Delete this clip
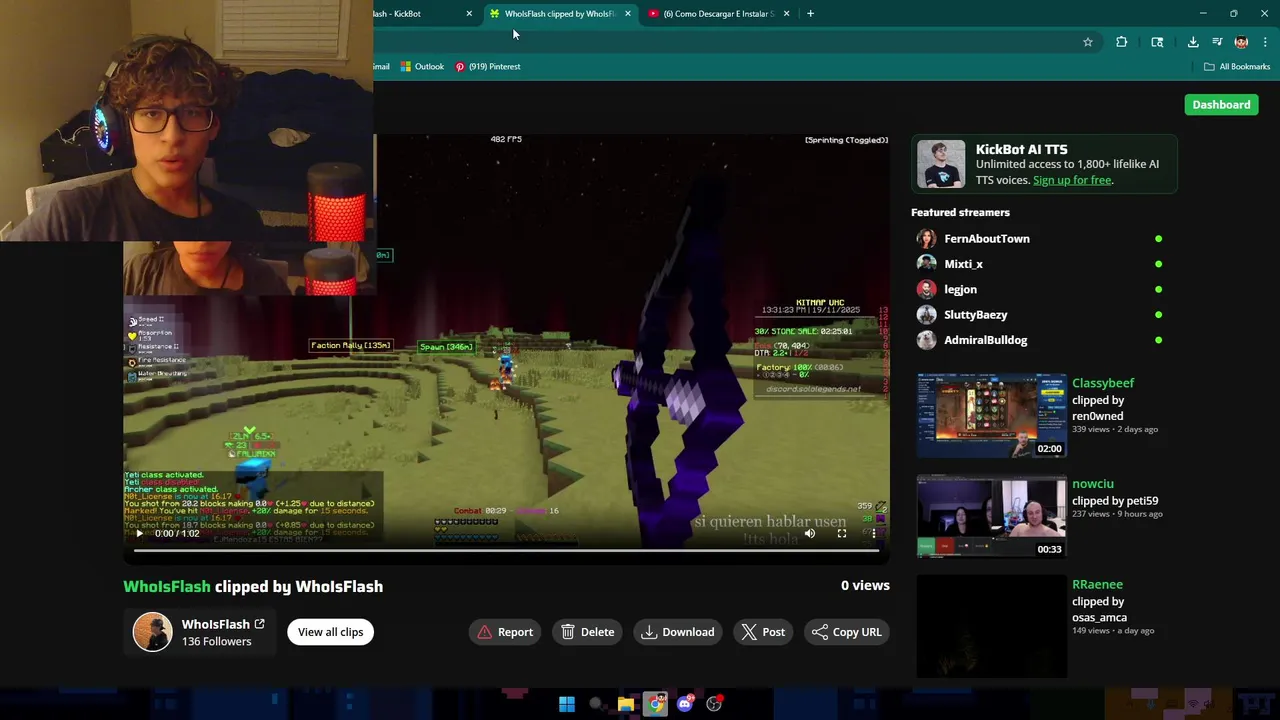1280x720 pixels. pyautogui.click(x=588, y=632)
